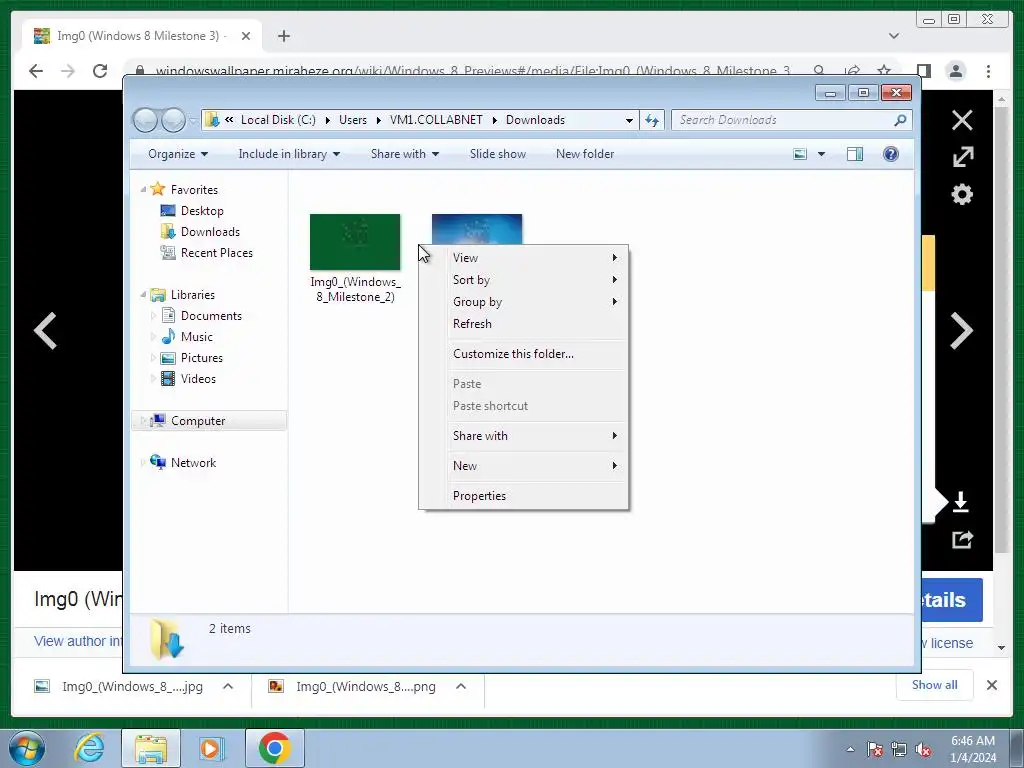Open options arrow for png download
Image resolution: width=1024 pixels, height=768 pixels.
(x=461, y=686)
